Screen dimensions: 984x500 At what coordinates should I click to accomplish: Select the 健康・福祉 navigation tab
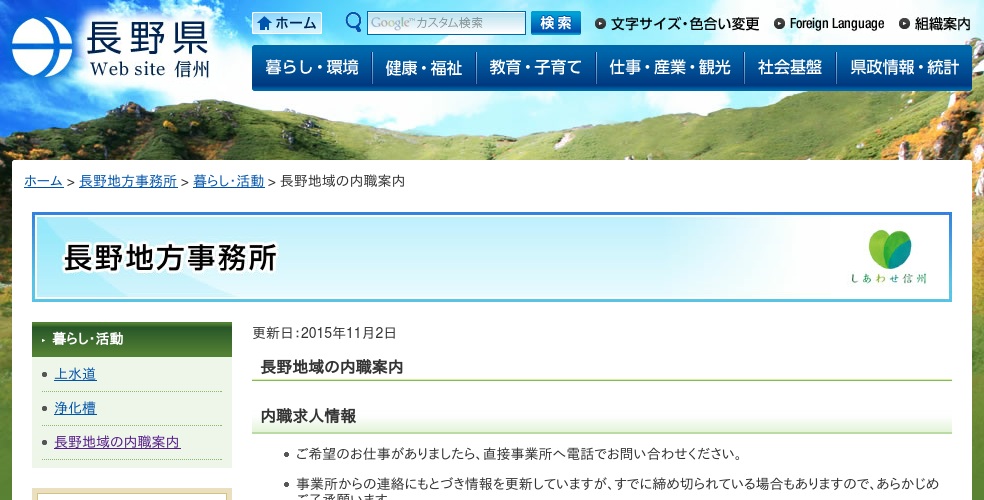coord(424,68)
